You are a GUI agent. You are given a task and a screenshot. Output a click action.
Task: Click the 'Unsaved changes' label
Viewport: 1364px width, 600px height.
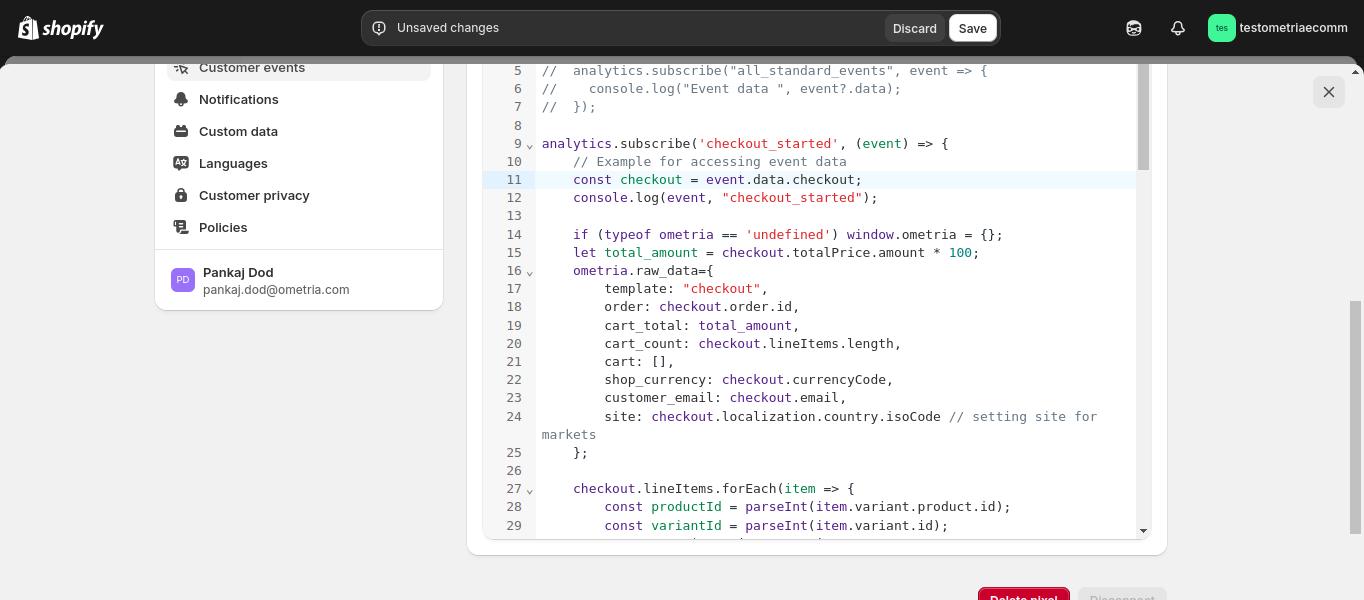(448, 28)
